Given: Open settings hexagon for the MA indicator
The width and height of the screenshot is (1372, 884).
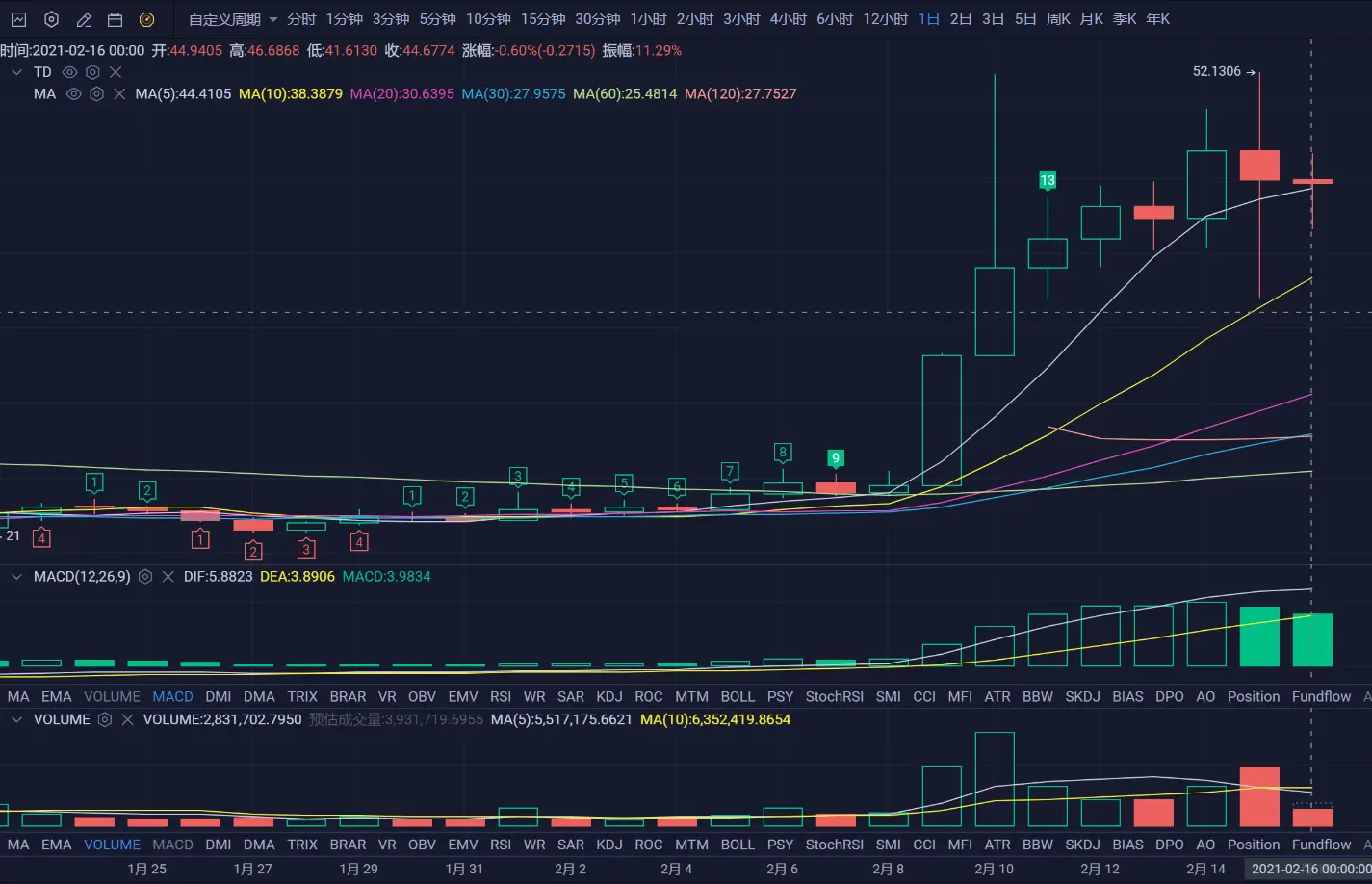Looking at the screenshot, I should tap(96, 93).
